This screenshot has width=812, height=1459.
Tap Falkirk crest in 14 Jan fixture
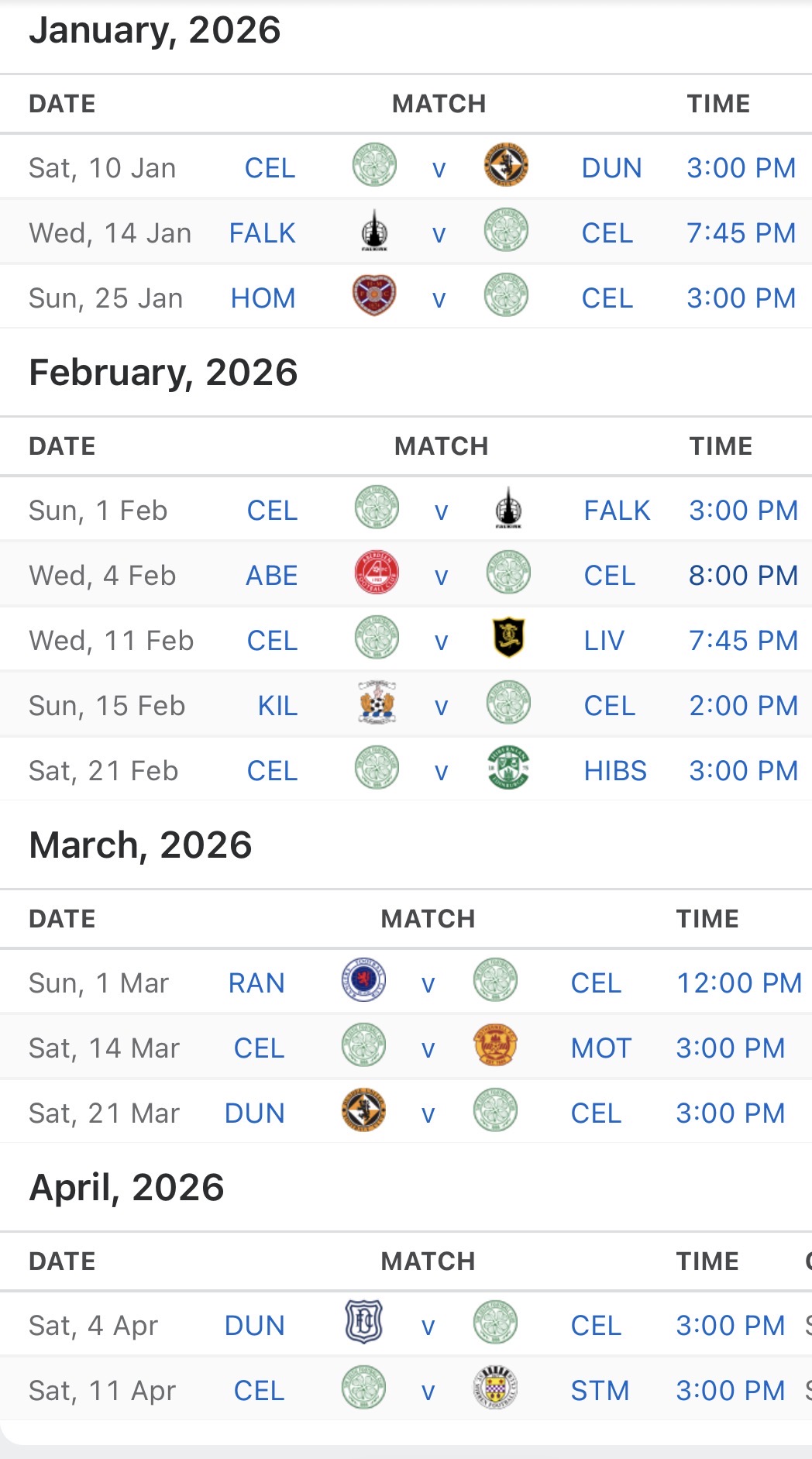375,230
